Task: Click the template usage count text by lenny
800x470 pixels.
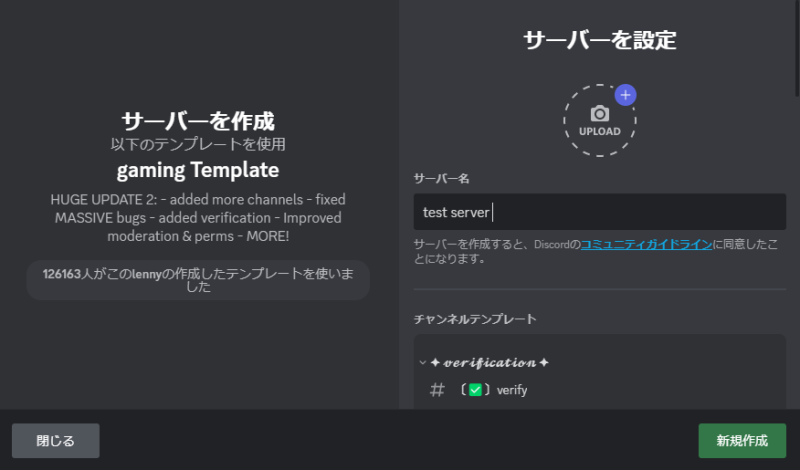Action: (198, 280)
